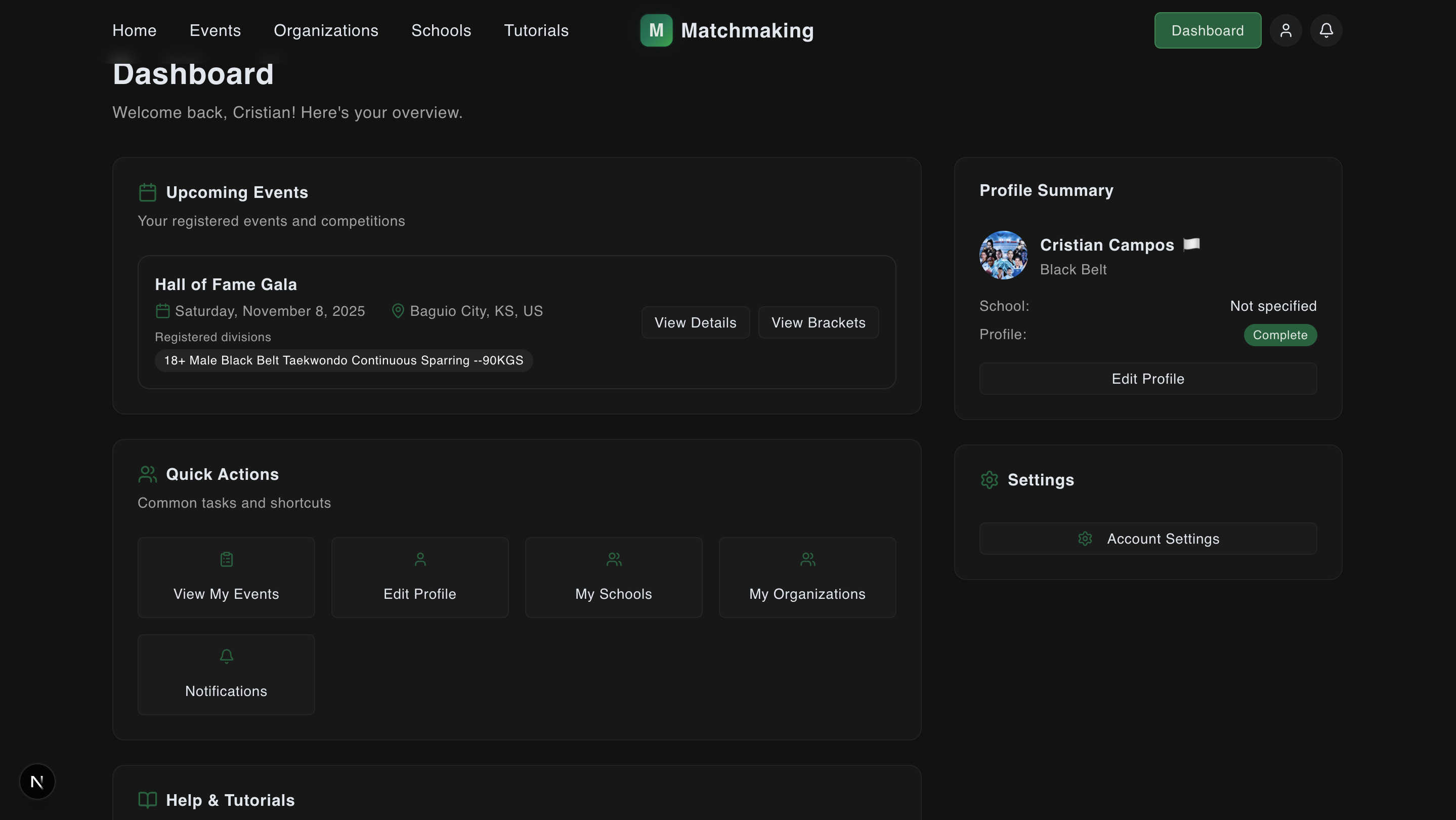The image size is (1456, 820).
Task: Open Schools in the navigation
Action: point(442,30)
